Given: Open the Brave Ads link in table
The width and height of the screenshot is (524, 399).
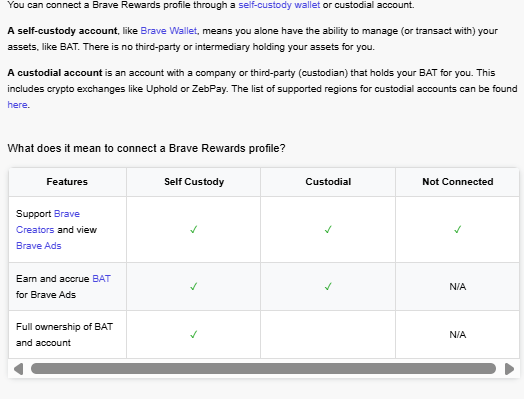Looking at the screenshot, I should coord(39,246).
